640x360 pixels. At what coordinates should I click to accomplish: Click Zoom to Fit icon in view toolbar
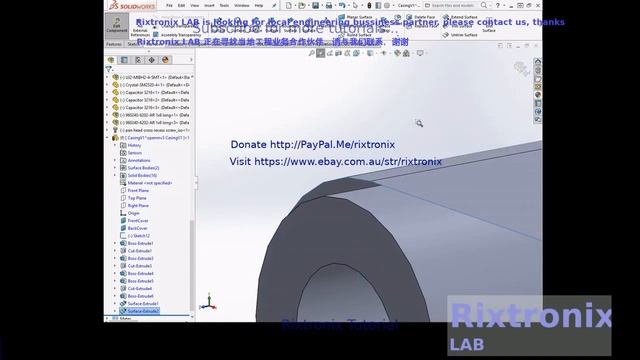coord(312,53)
